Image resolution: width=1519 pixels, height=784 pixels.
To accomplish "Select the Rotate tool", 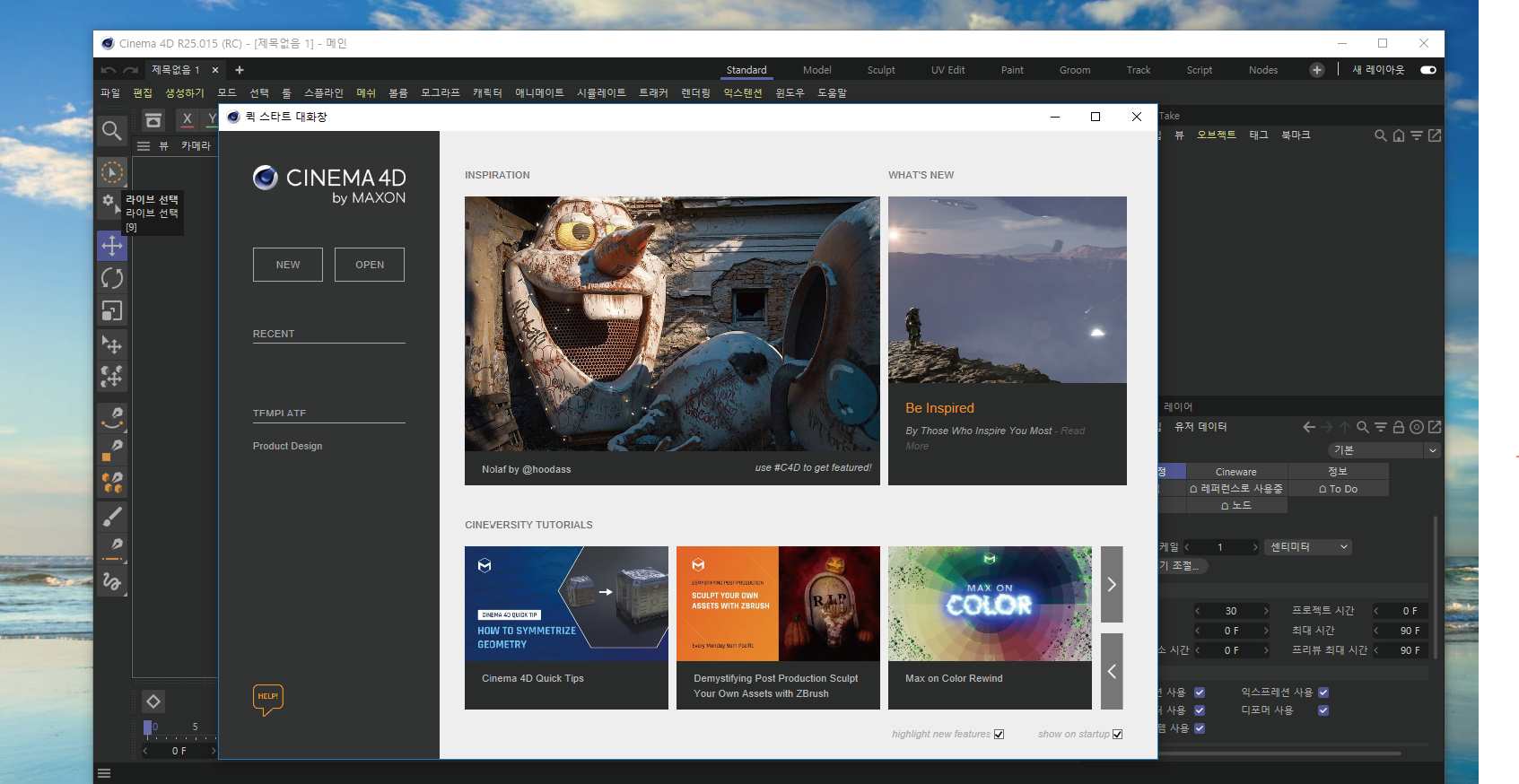I will point(111,278).
